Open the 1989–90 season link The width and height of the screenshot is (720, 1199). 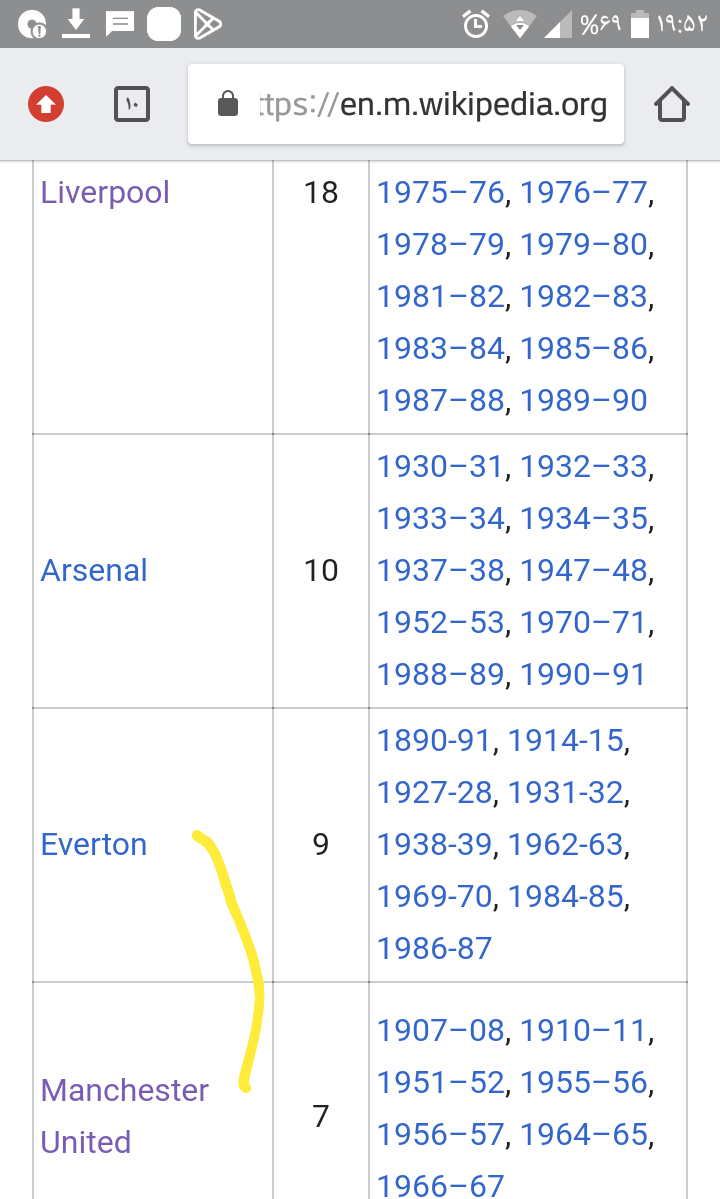[x=584, y=401]
